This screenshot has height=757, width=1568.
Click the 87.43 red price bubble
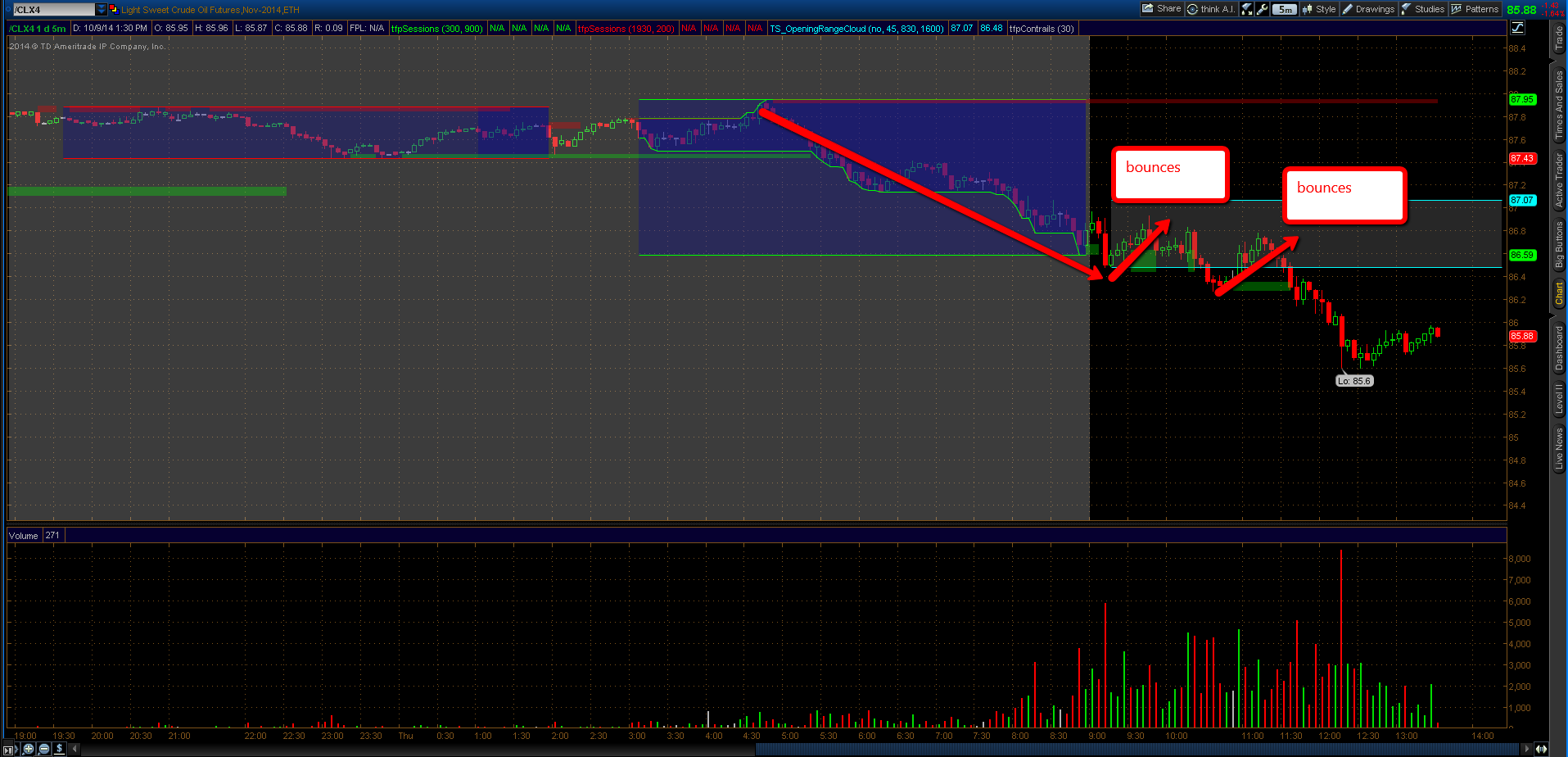tap(1522, 159)
